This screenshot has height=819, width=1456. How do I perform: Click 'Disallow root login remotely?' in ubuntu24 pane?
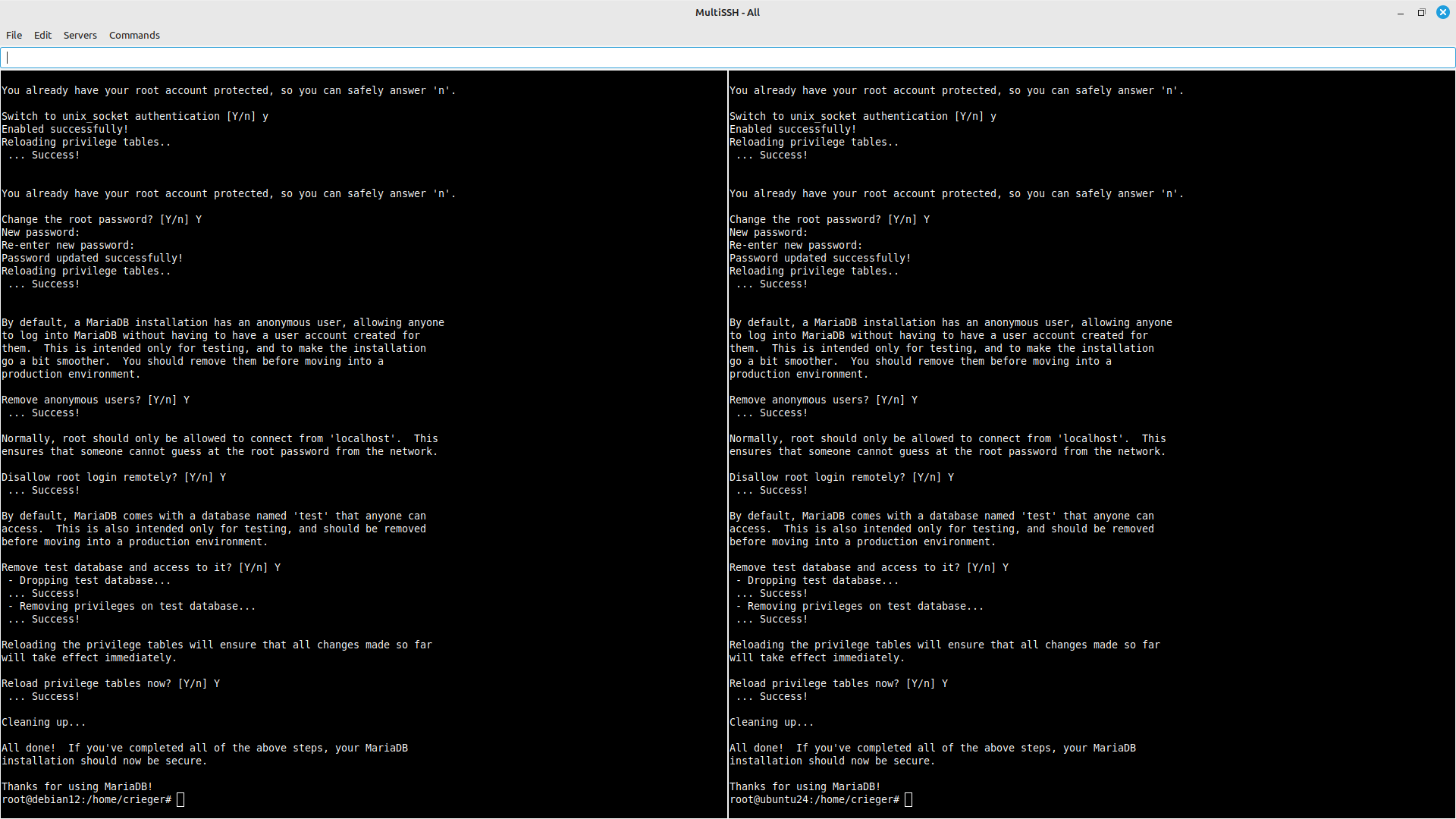817,477
